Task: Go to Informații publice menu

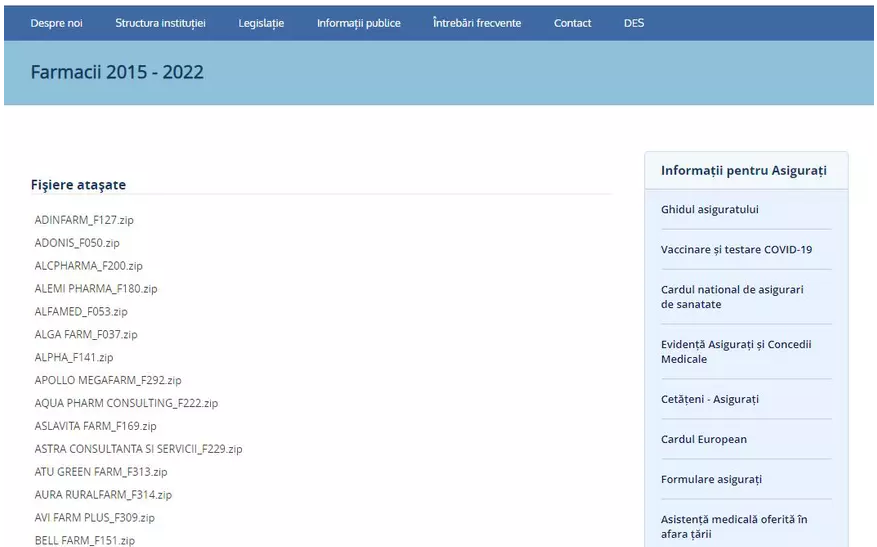Action: tap(359, 23)
